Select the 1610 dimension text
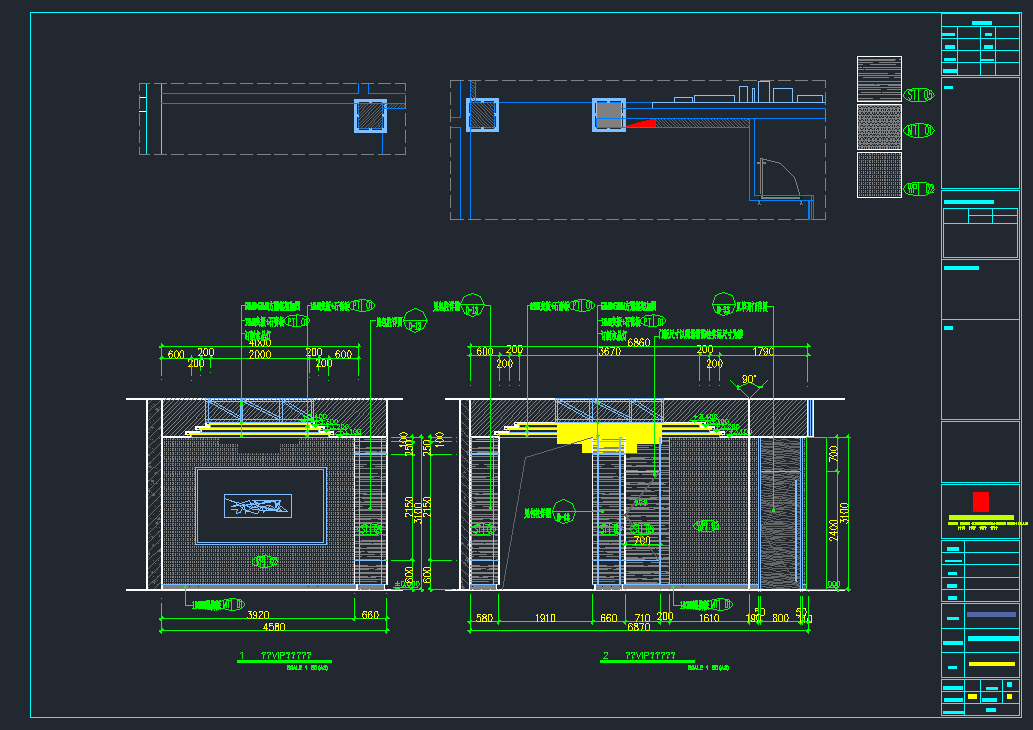1033x730 pixels. [x=709, y=618]
